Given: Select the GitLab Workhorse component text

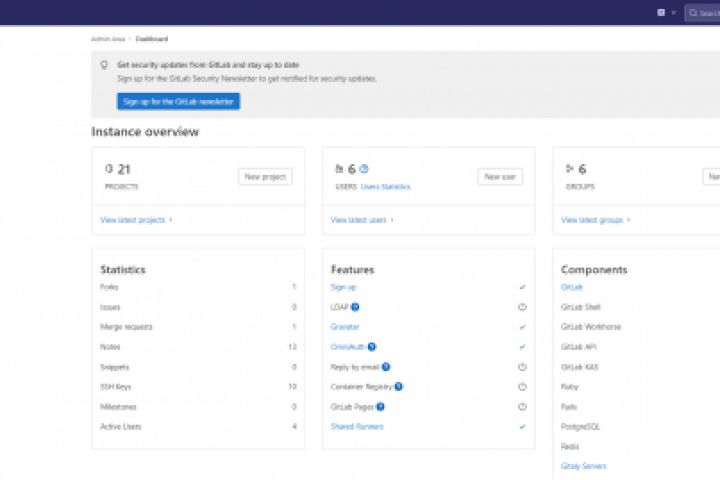Looking at the screenshot, I should [x=591, y=327].
